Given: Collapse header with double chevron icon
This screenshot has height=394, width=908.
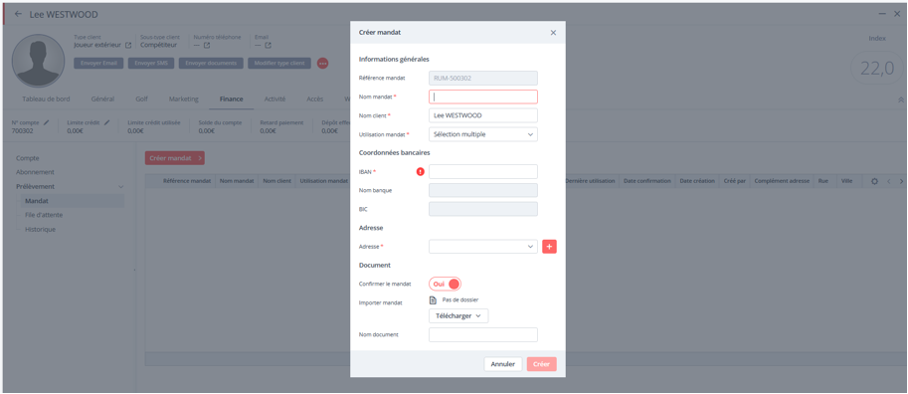Looking at the screenshot, I should (900, 100).
